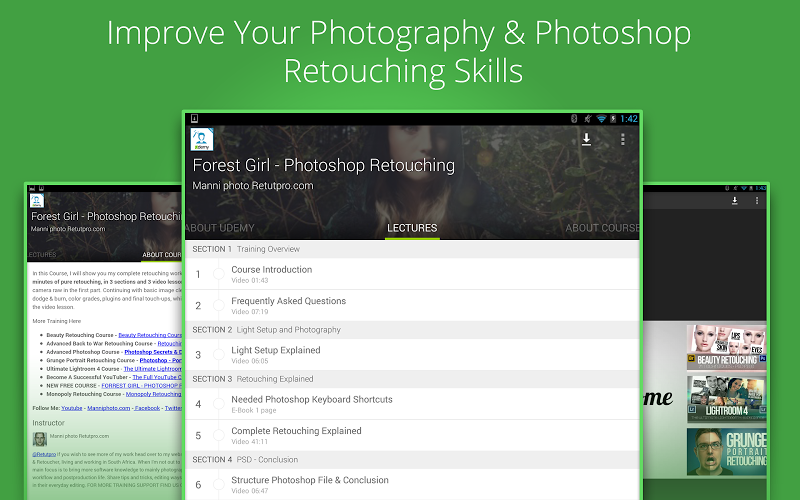Select the LECTURES tab in left tablet
This screenshot has height=500, width=800.
point(42,255)
